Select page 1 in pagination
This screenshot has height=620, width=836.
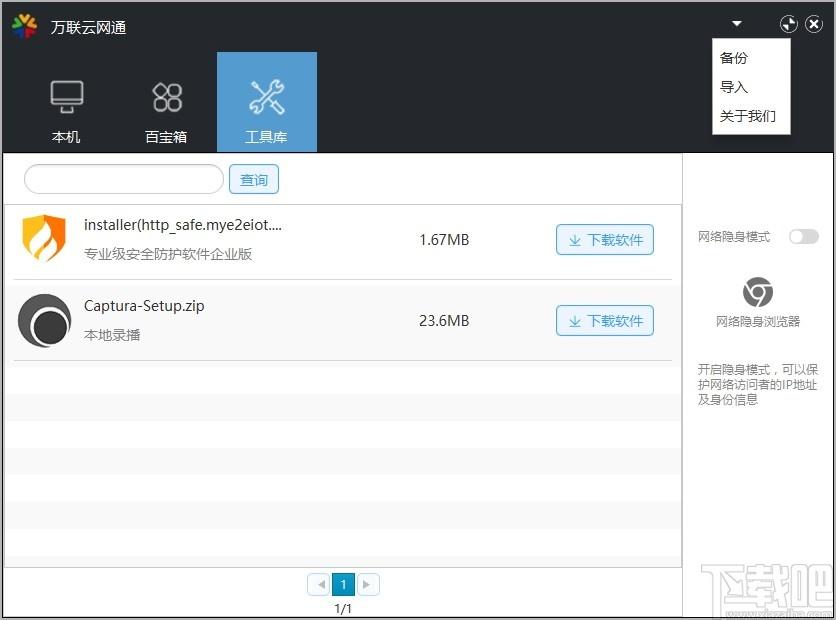tap(343, 584)
